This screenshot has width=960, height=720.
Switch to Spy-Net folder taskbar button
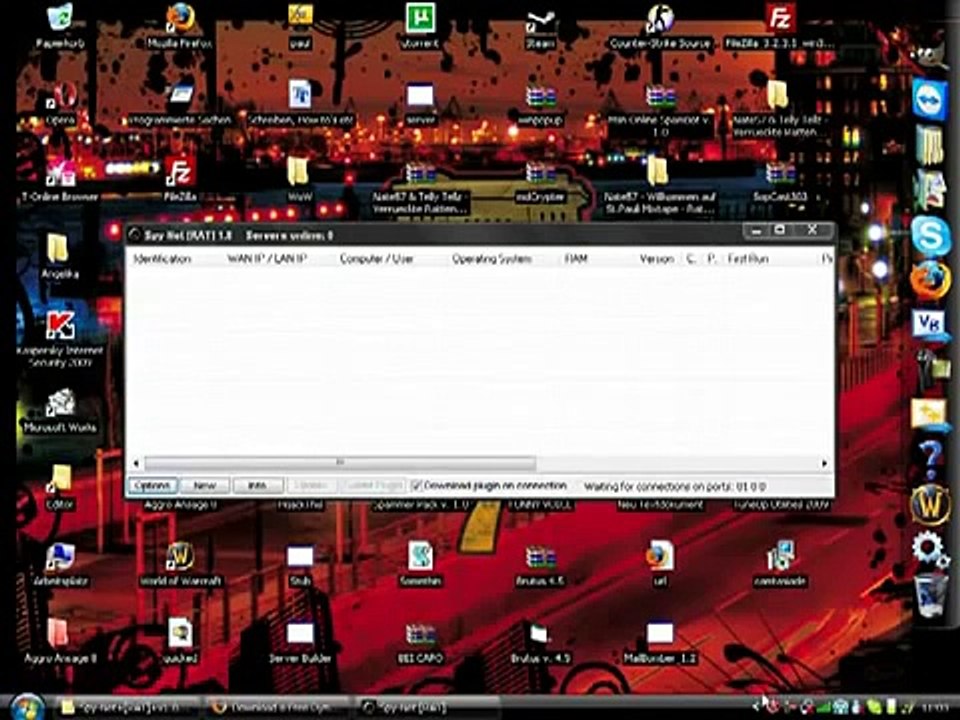[x=127, y=707]
